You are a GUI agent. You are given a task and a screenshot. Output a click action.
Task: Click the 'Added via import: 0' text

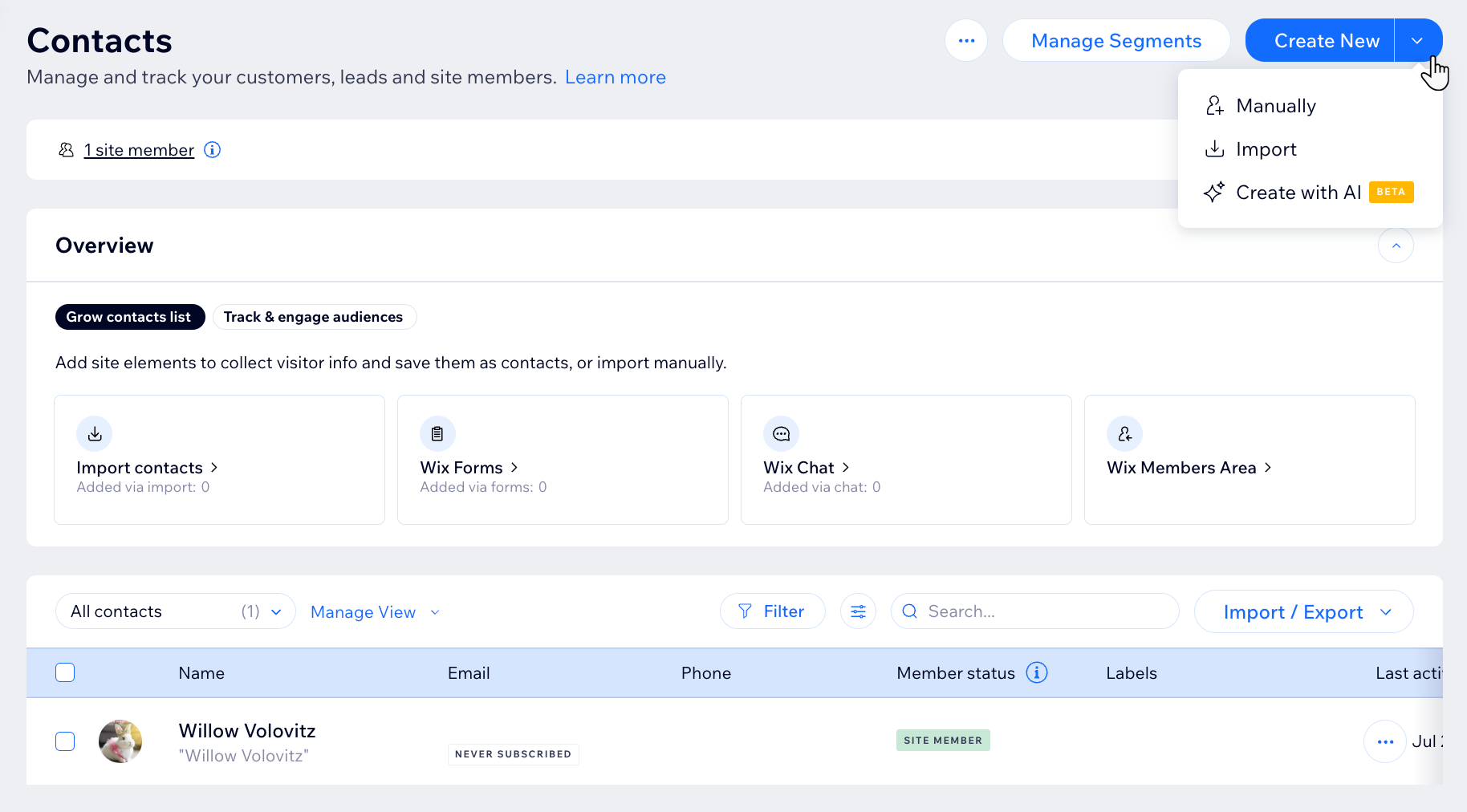(143, 487)
